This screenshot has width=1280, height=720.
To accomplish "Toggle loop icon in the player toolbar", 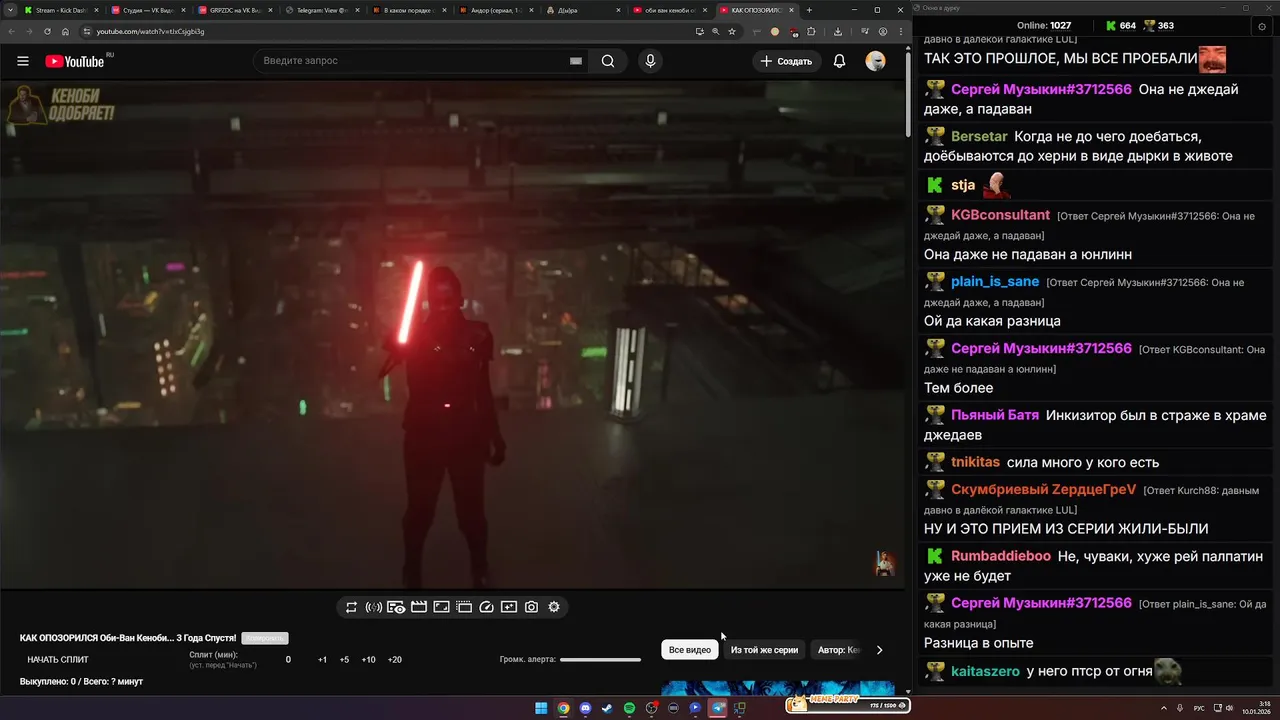I will point(352,607).
